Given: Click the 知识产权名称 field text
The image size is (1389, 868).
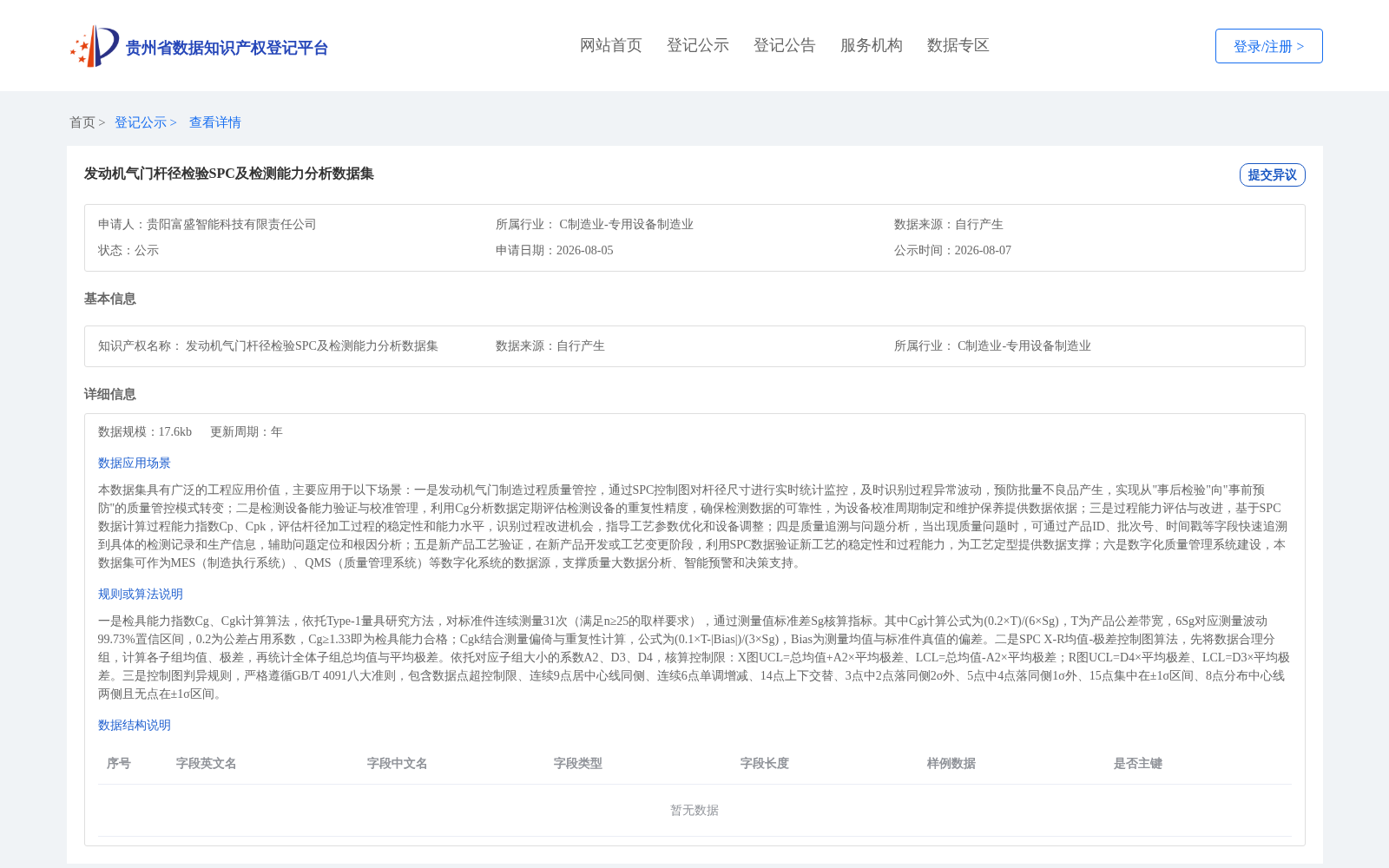Looking at the screenshot, I should [268, 345].
